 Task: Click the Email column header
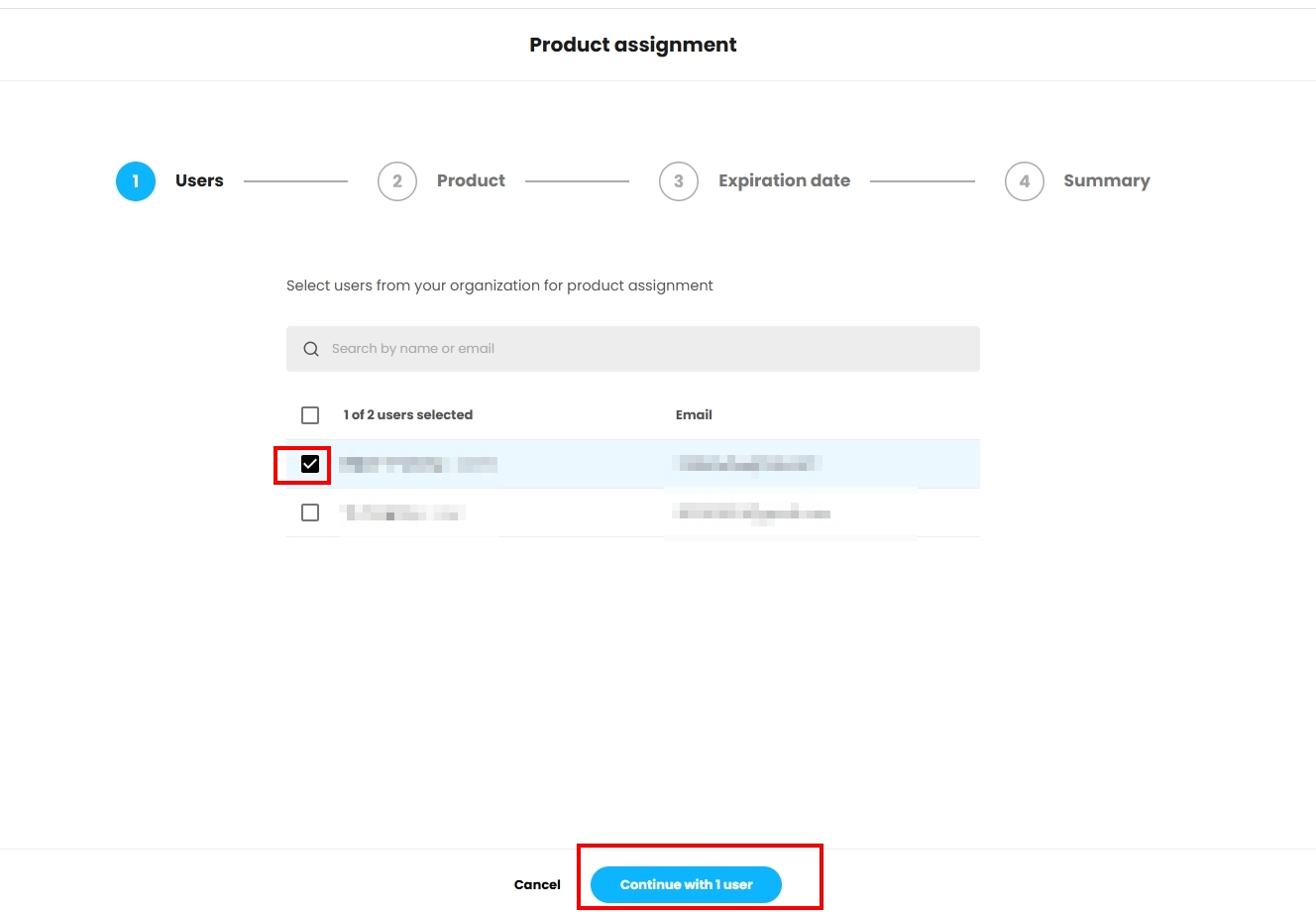point(694,415)
